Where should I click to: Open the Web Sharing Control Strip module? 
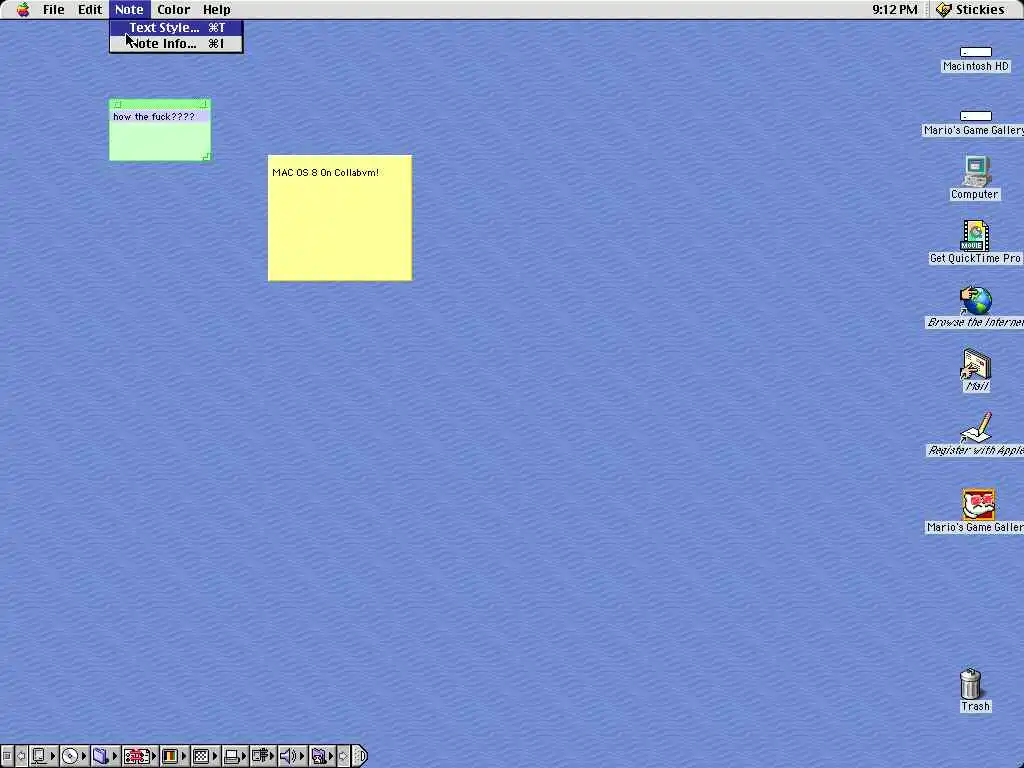pos(323,756)
